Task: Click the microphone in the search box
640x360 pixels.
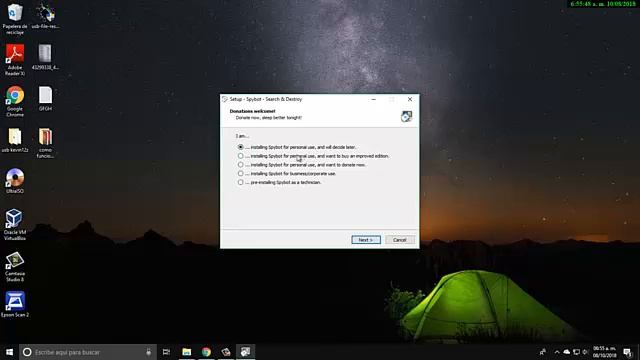Action: point(149,352)
